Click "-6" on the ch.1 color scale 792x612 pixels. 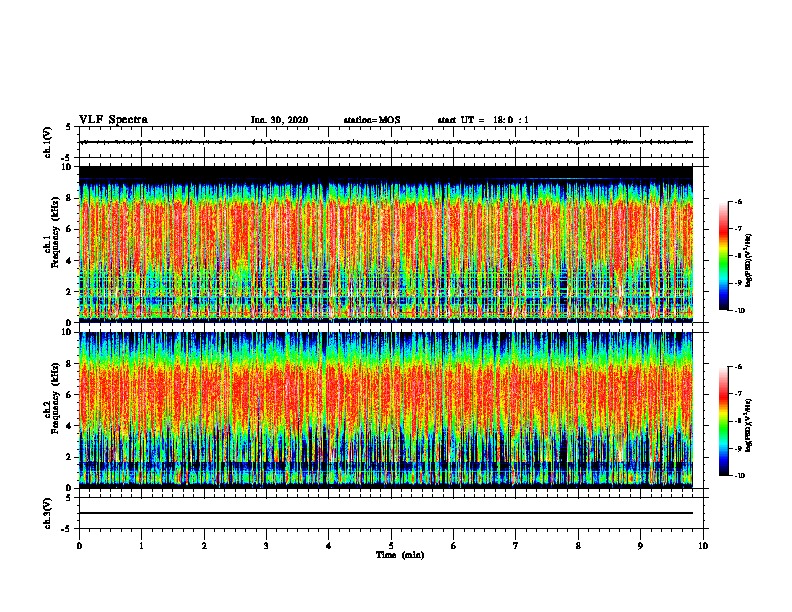[x=738, y=202]
